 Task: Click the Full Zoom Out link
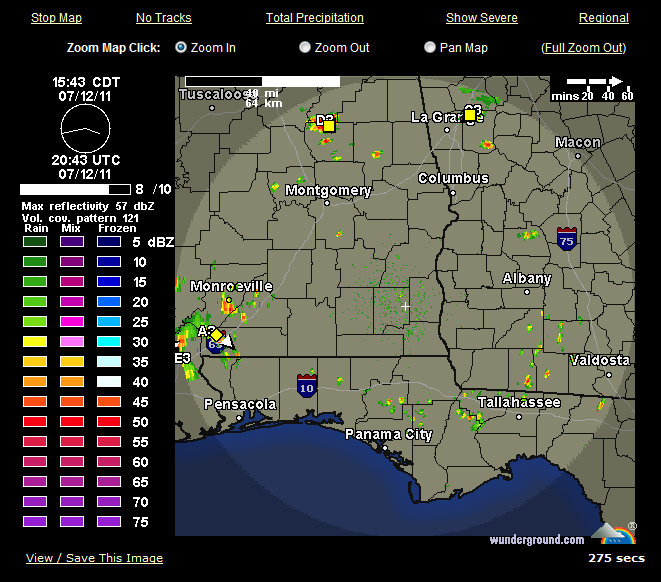(x=583, y=48)
